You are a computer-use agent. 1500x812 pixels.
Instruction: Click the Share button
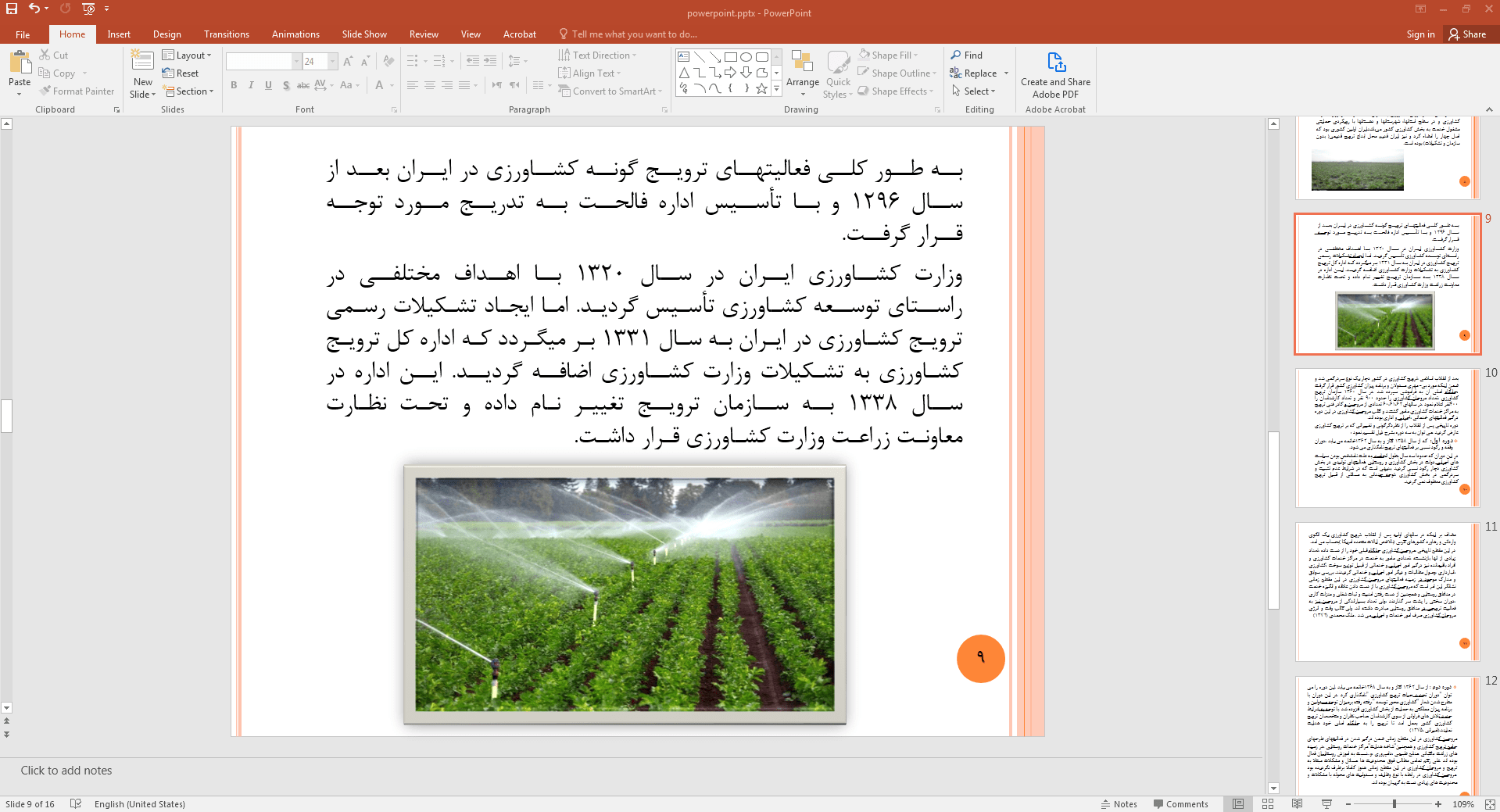(x=1467, y=34)
